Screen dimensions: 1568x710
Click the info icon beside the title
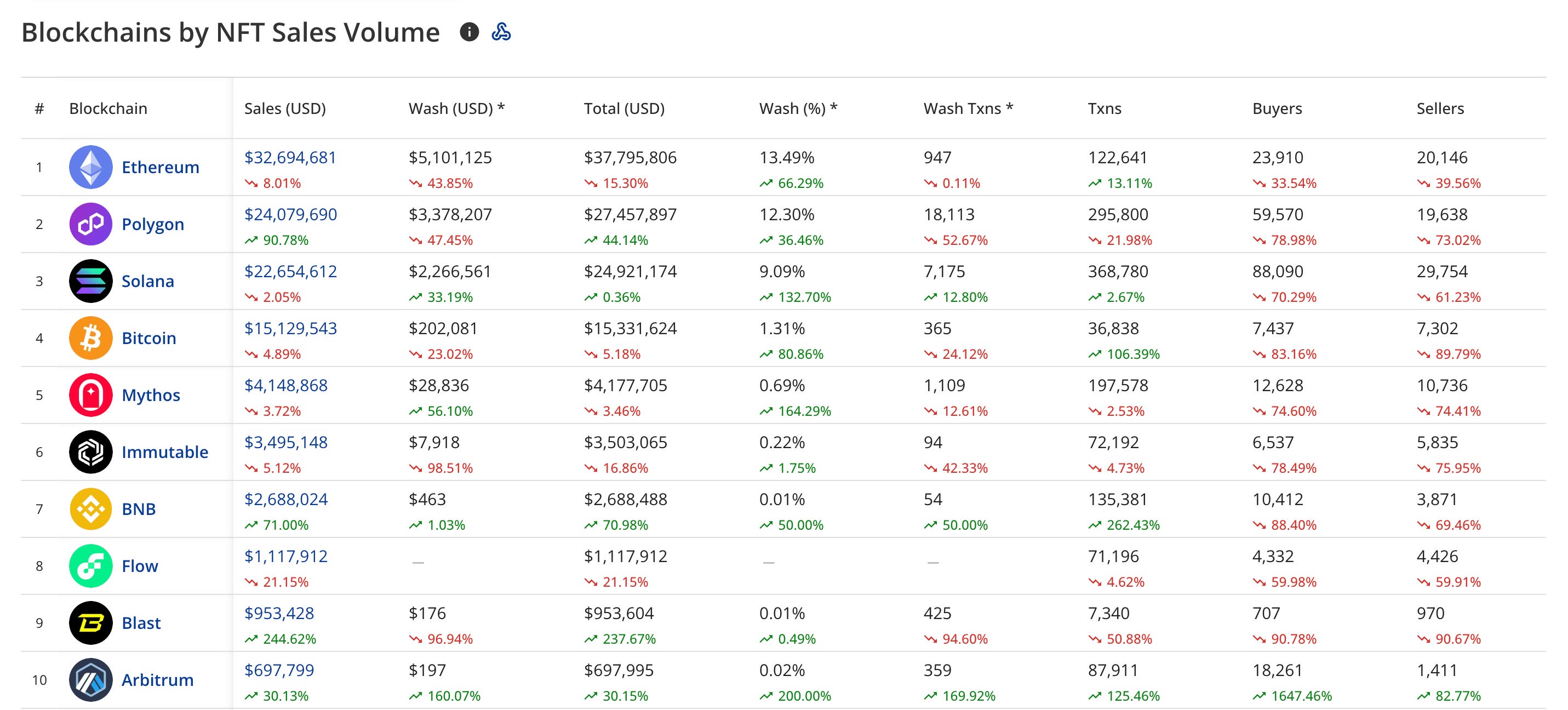tap(468, 32)
